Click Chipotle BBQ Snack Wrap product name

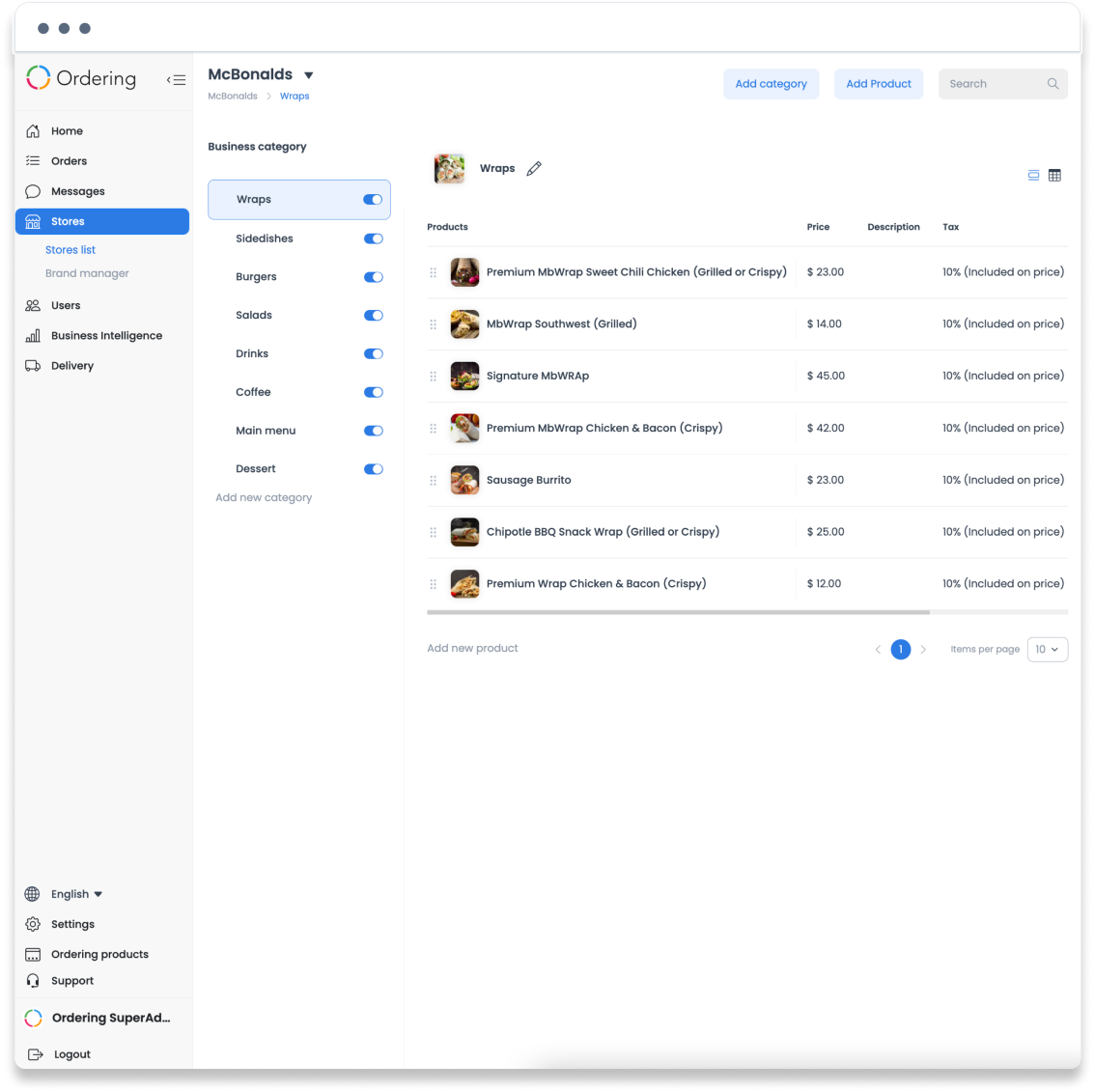[x=603, y=532]
